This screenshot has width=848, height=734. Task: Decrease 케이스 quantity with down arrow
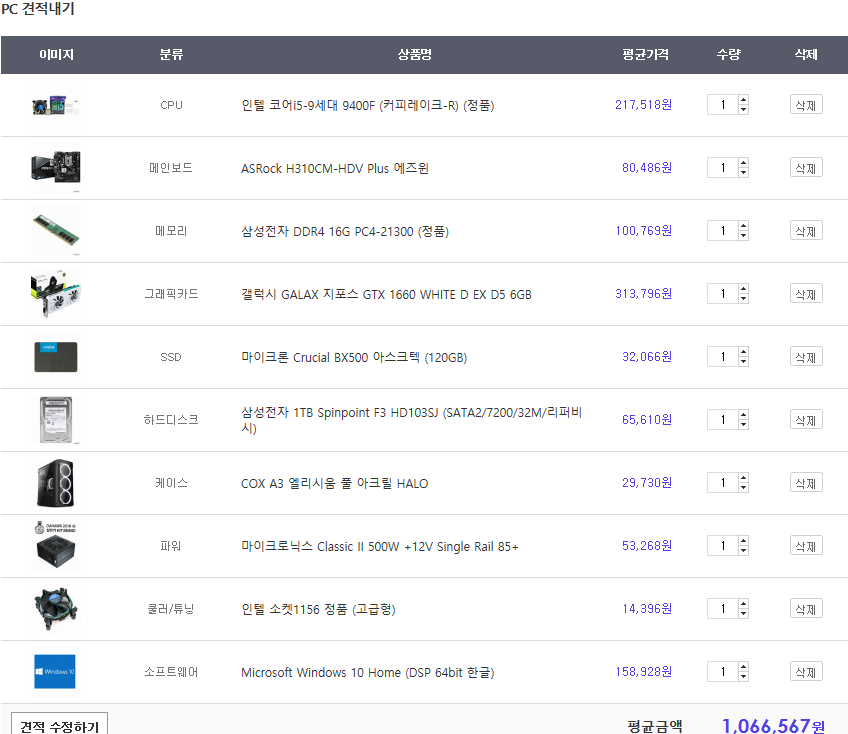tap(744, 487)
